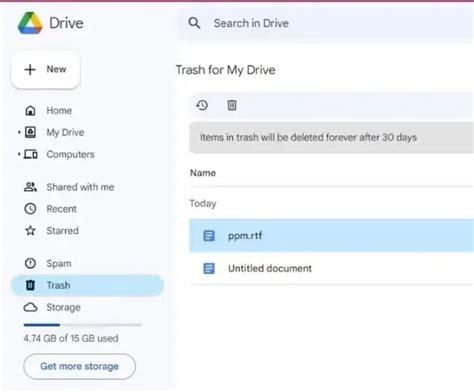Select the Untitled document row

[332, 268]
